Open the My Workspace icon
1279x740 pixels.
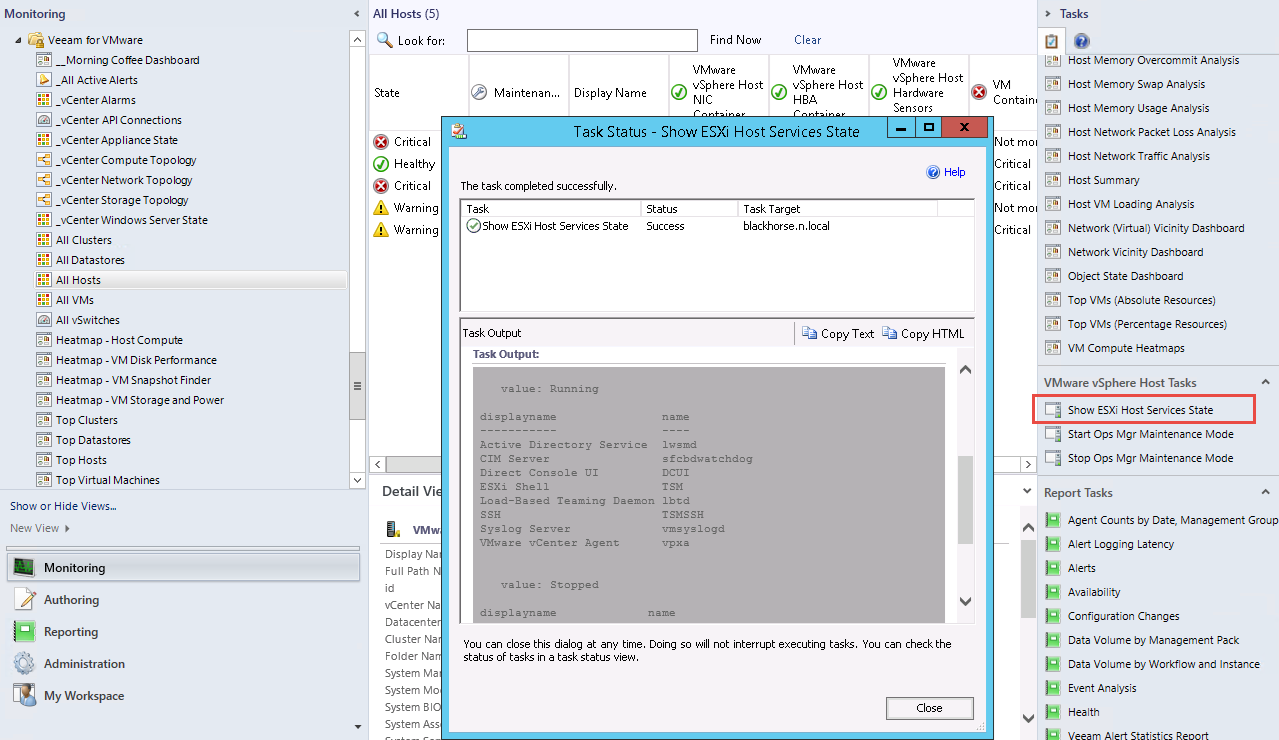click(x=24, y=695)
